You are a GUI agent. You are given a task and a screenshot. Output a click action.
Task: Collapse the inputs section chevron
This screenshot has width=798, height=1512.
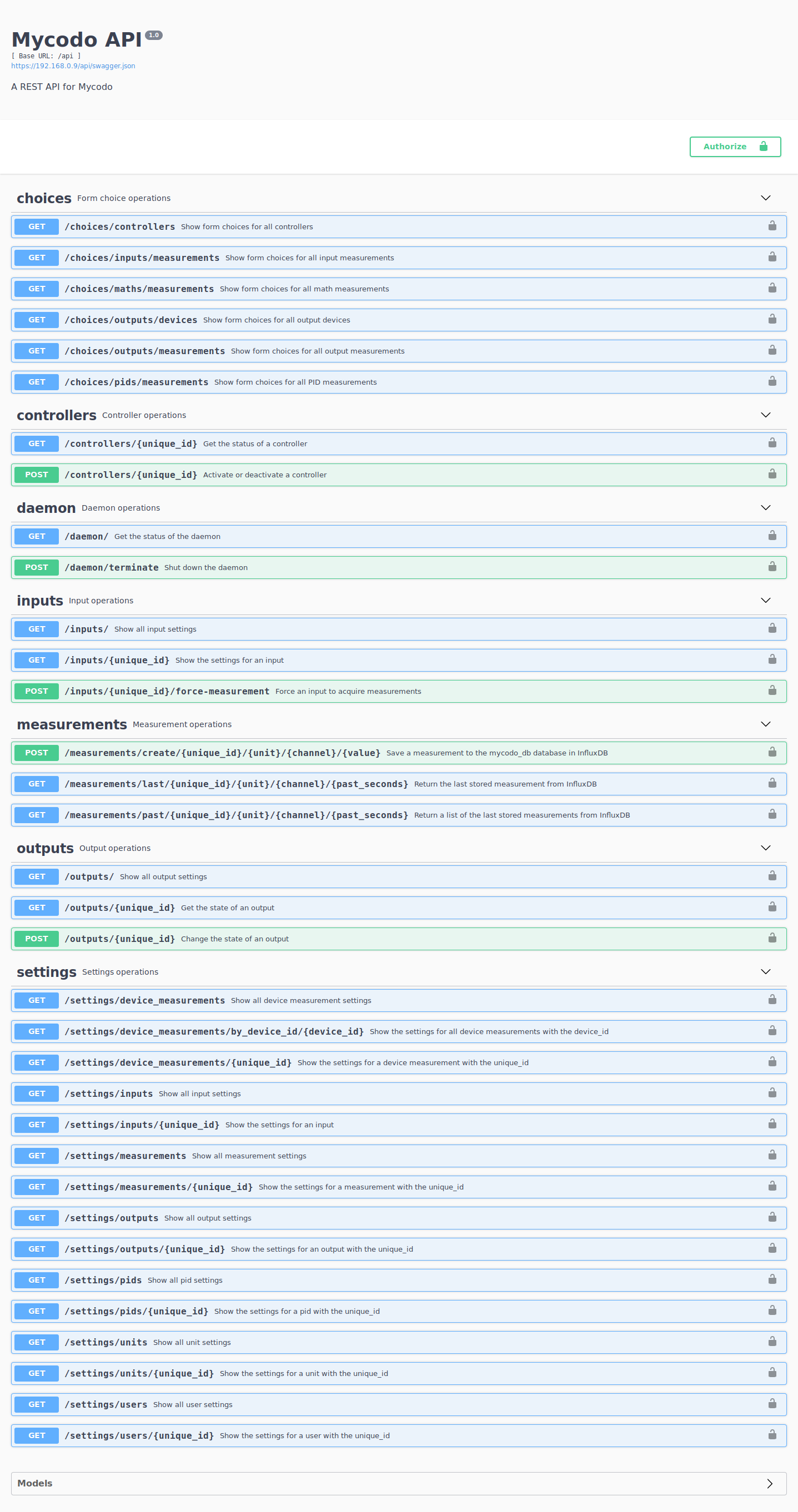(765, 601)
